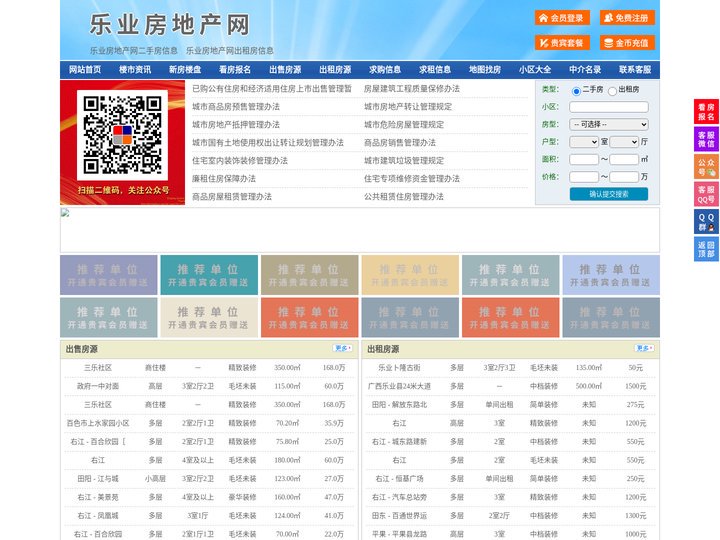Open sale listing 田阳 - 江与城
This screenshot has height=540, width=720.
click(98, 478)
